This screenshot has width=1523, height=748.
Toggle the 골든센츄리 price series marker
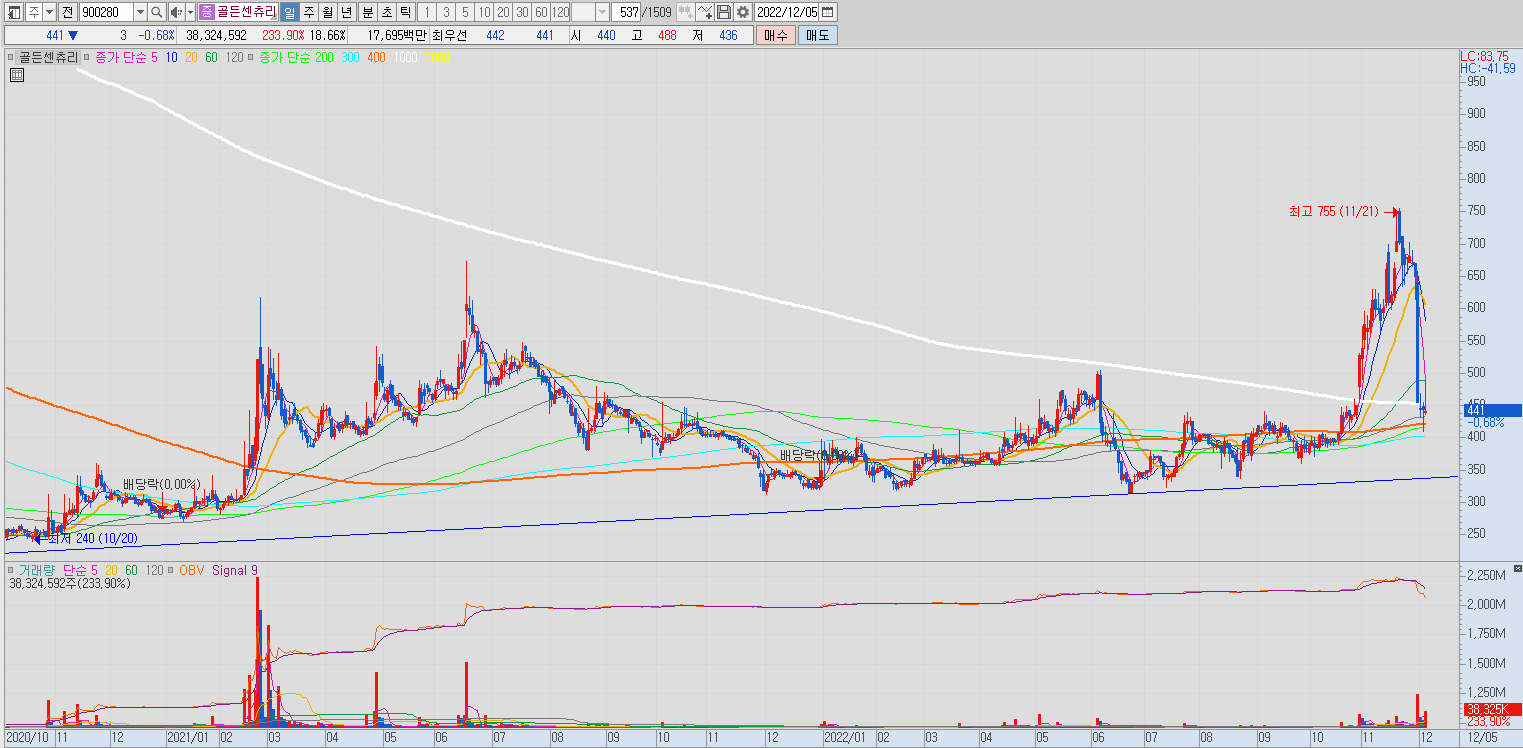(11, 57)
